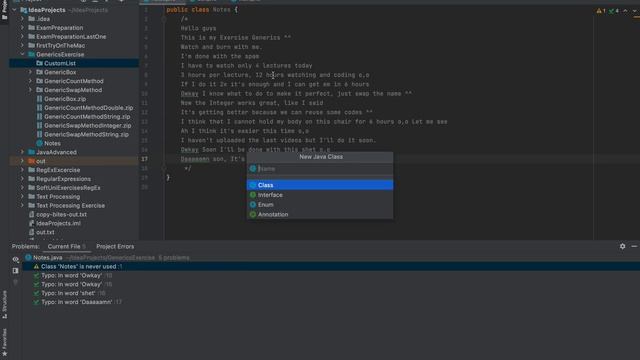
Task: Select Text Processing folder
Action: (58, 197)
